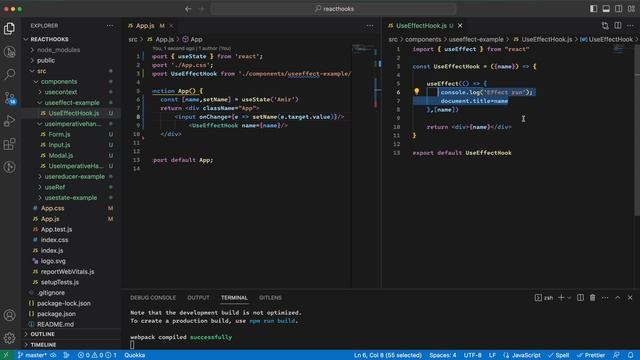Open Run and Debug view
This screenshot has height=360, width=640.
tap(9, 121)
